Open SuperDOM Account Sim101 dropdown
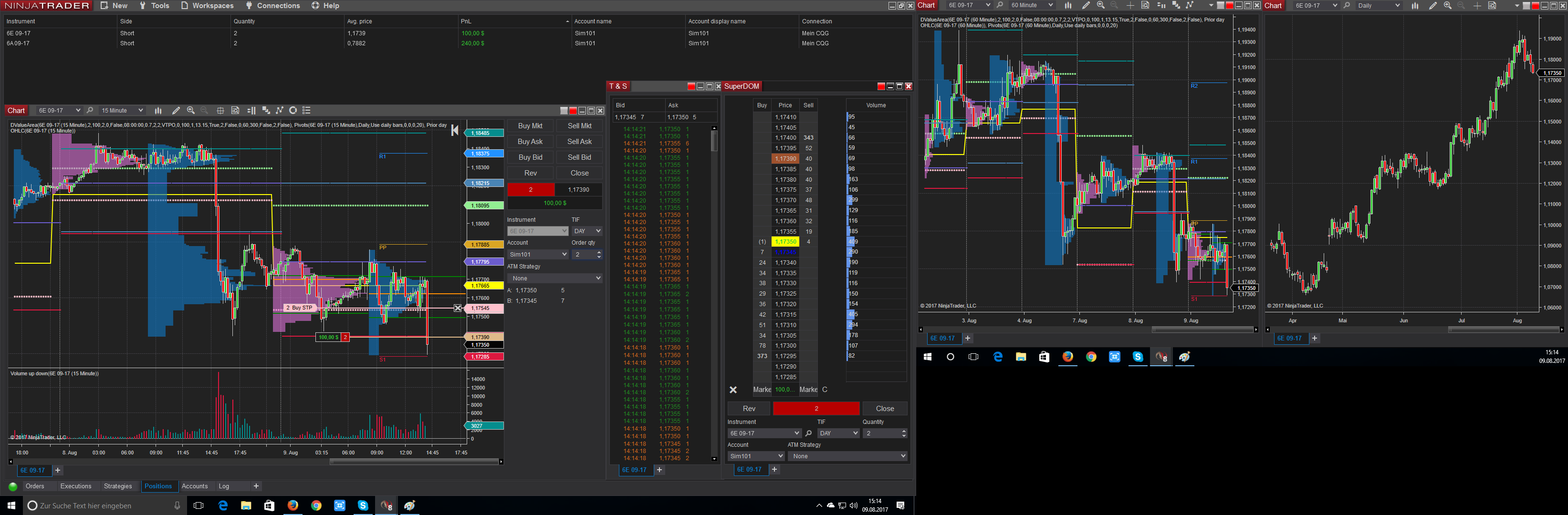The width and height of the screenshot is (1568, 515). tap(756, 456)
